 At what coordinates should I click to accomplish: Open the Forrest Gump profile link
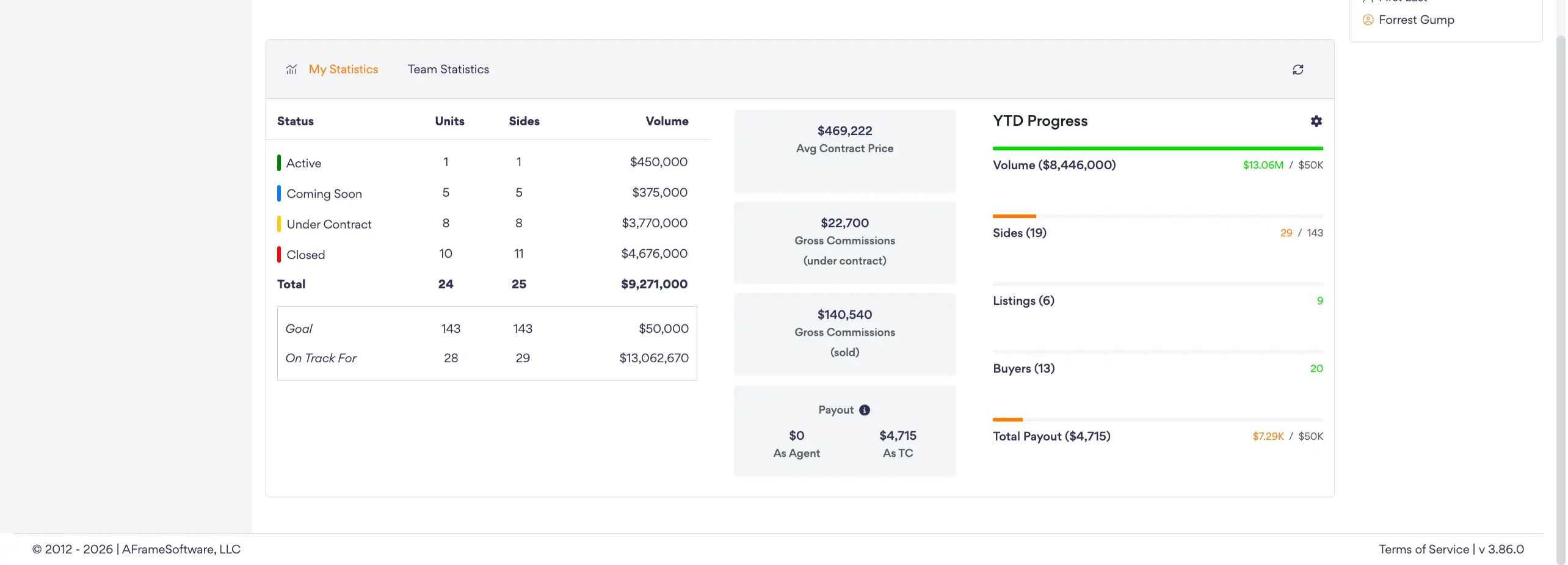point(1416,20)
